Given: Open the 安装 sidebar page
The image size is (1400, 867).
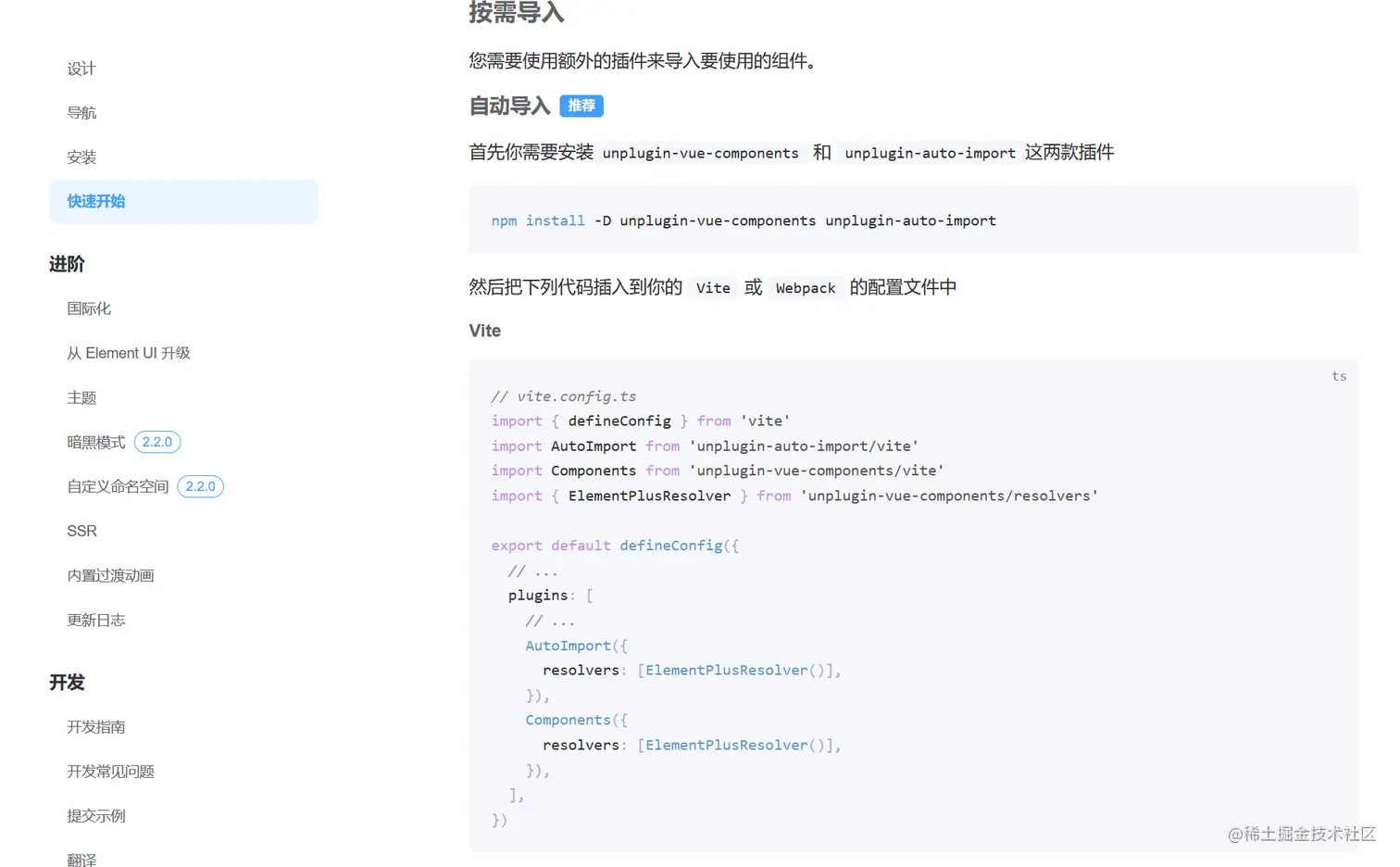Looking at the screenshot, I should (81, 157).
